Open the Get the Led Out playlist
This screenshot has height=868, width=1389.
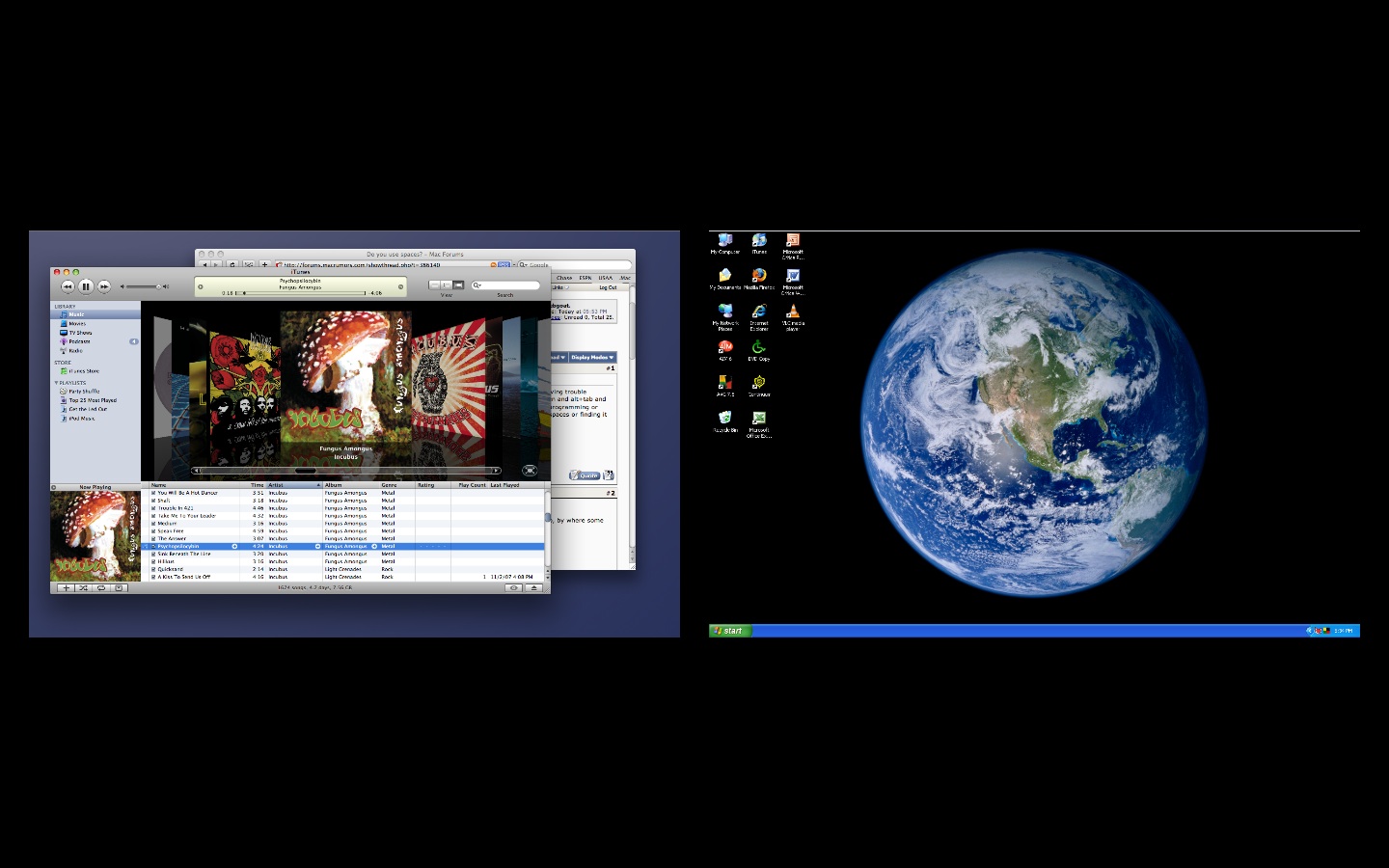[95, 409]
